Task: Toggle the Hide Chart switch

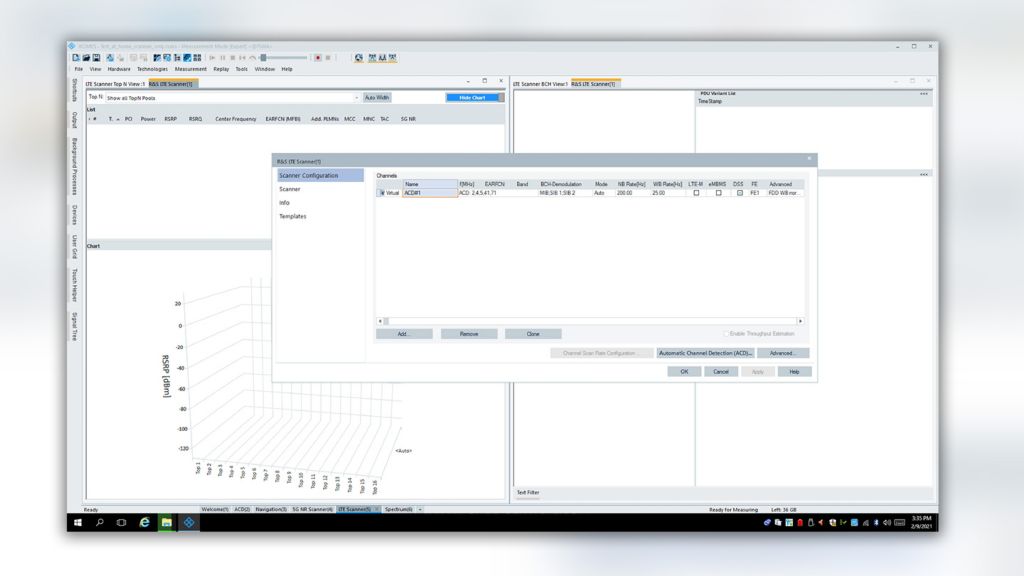Action: [x=474, y=97]
